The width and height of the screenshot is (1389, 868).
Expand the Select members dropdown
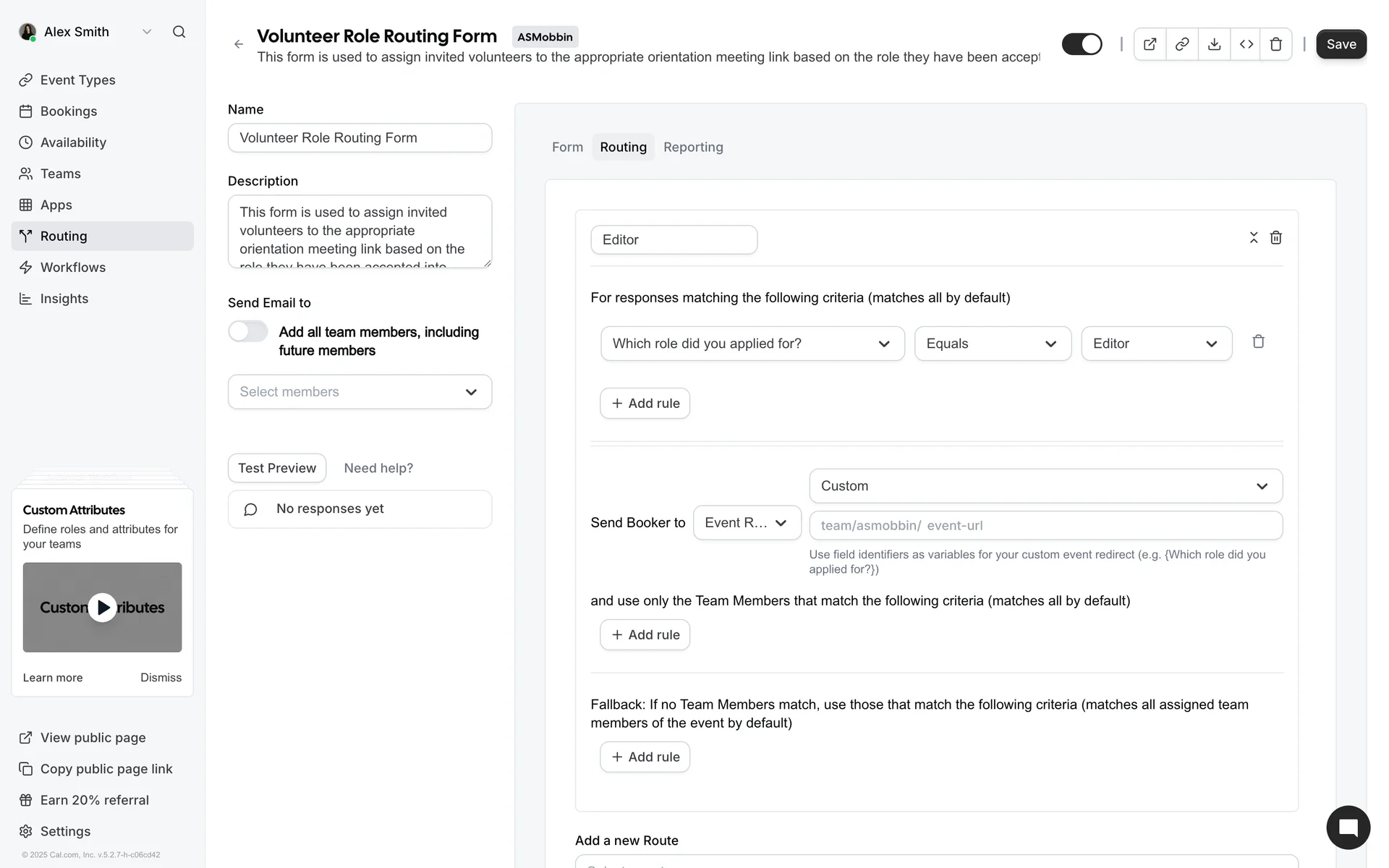pyautogui.click(x=360, y=392)
